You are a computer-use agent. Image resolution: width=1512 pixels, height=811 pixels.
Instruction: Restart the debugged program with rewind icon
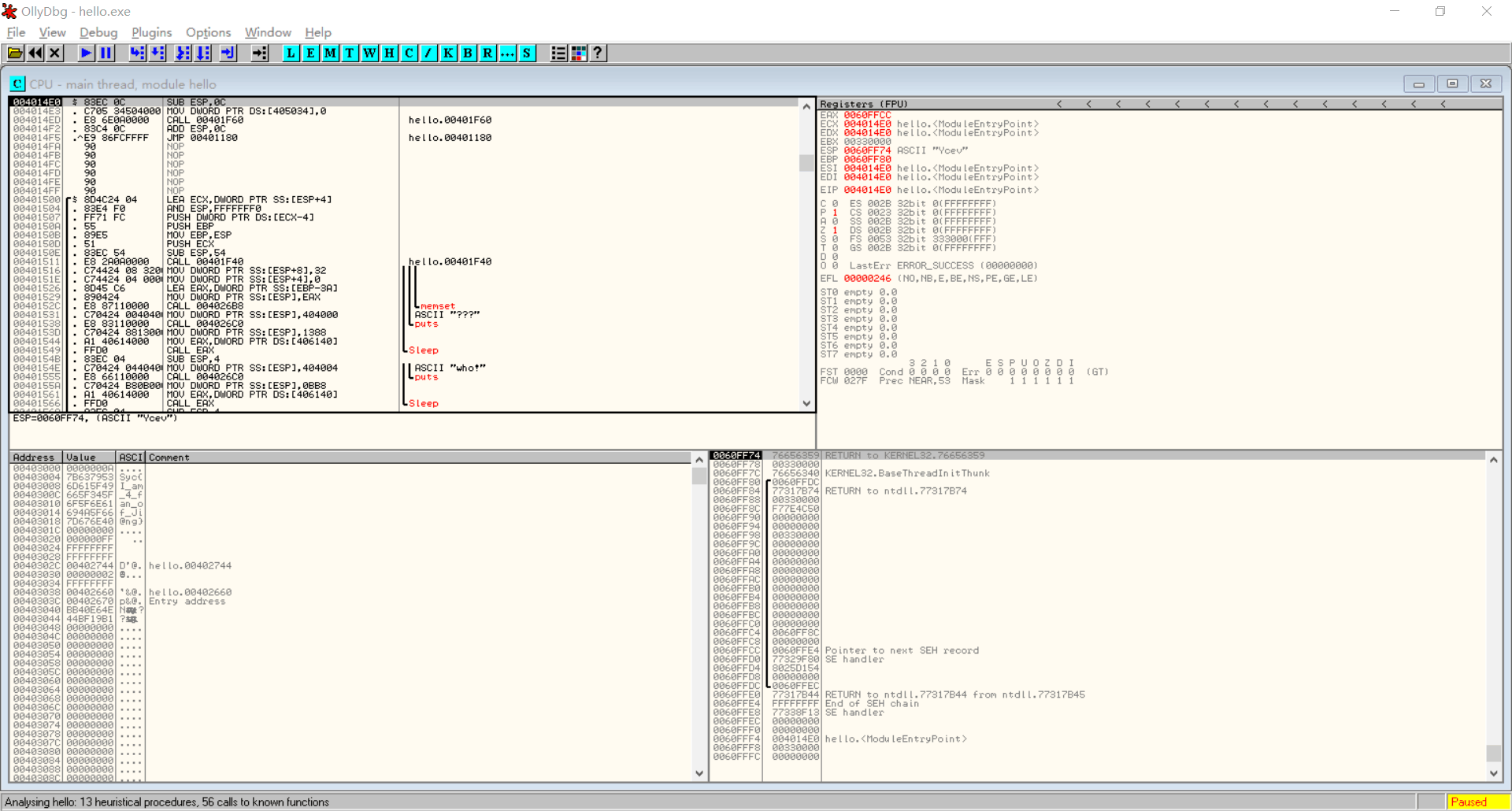tap(35, 53)
